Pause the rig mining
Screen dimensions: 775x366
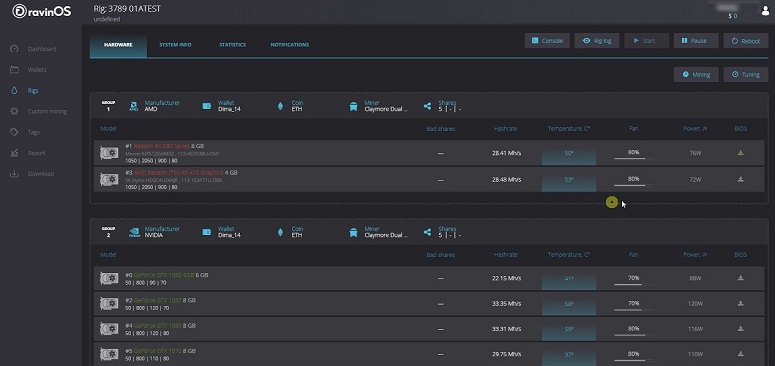click(696, 41)
